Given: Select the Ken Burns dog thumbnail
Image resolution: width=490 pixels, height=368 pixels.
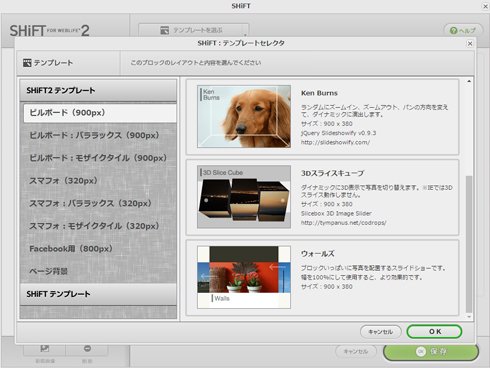Looking at the screenshot, I should (244, 116).
